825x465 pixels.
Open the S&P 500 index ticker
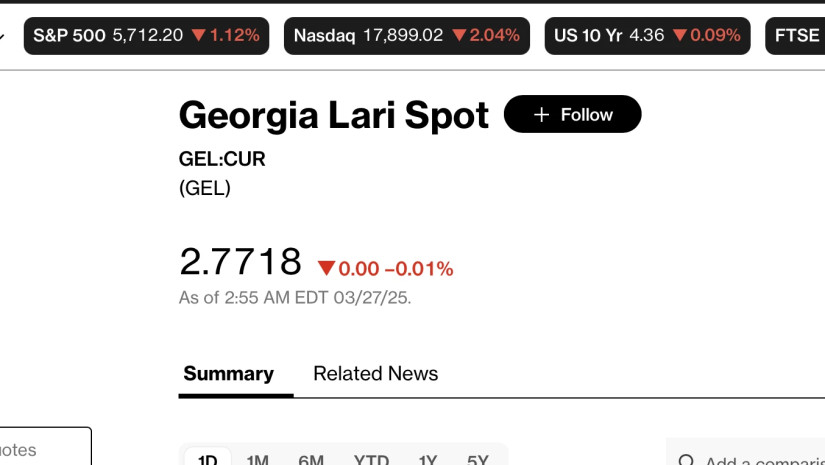pyautogui.click(x=146, y=35)
